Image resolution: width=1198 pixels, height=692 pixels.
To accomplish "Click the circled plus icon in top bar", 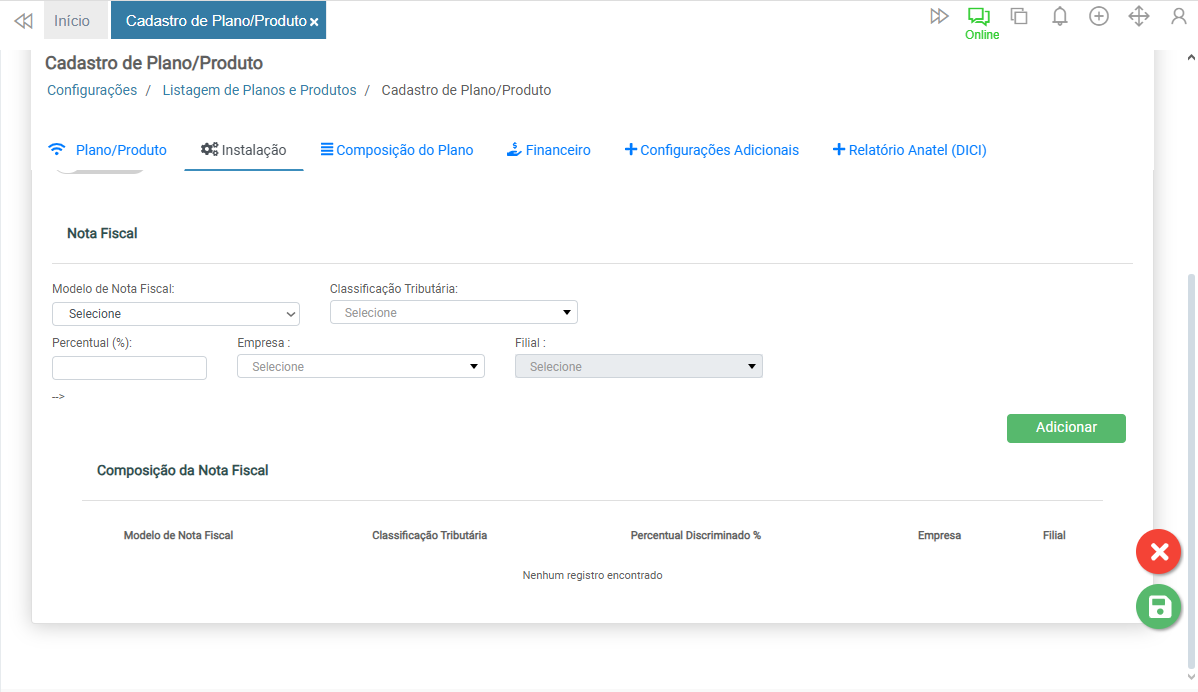I will tap(1099, 16).
